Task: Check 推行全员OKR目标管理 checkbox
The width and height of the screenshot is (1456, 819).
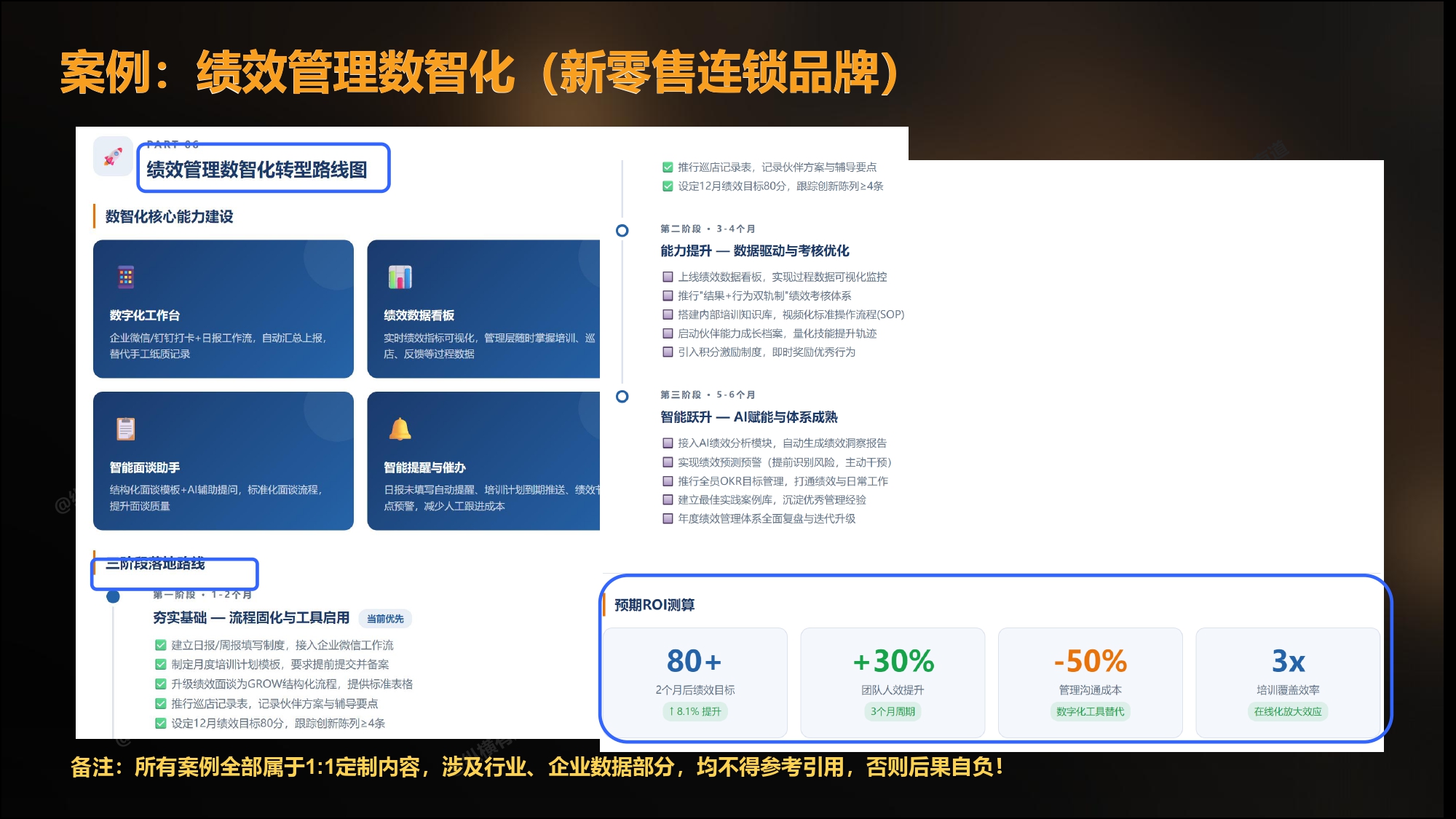Action: point(668,481)
